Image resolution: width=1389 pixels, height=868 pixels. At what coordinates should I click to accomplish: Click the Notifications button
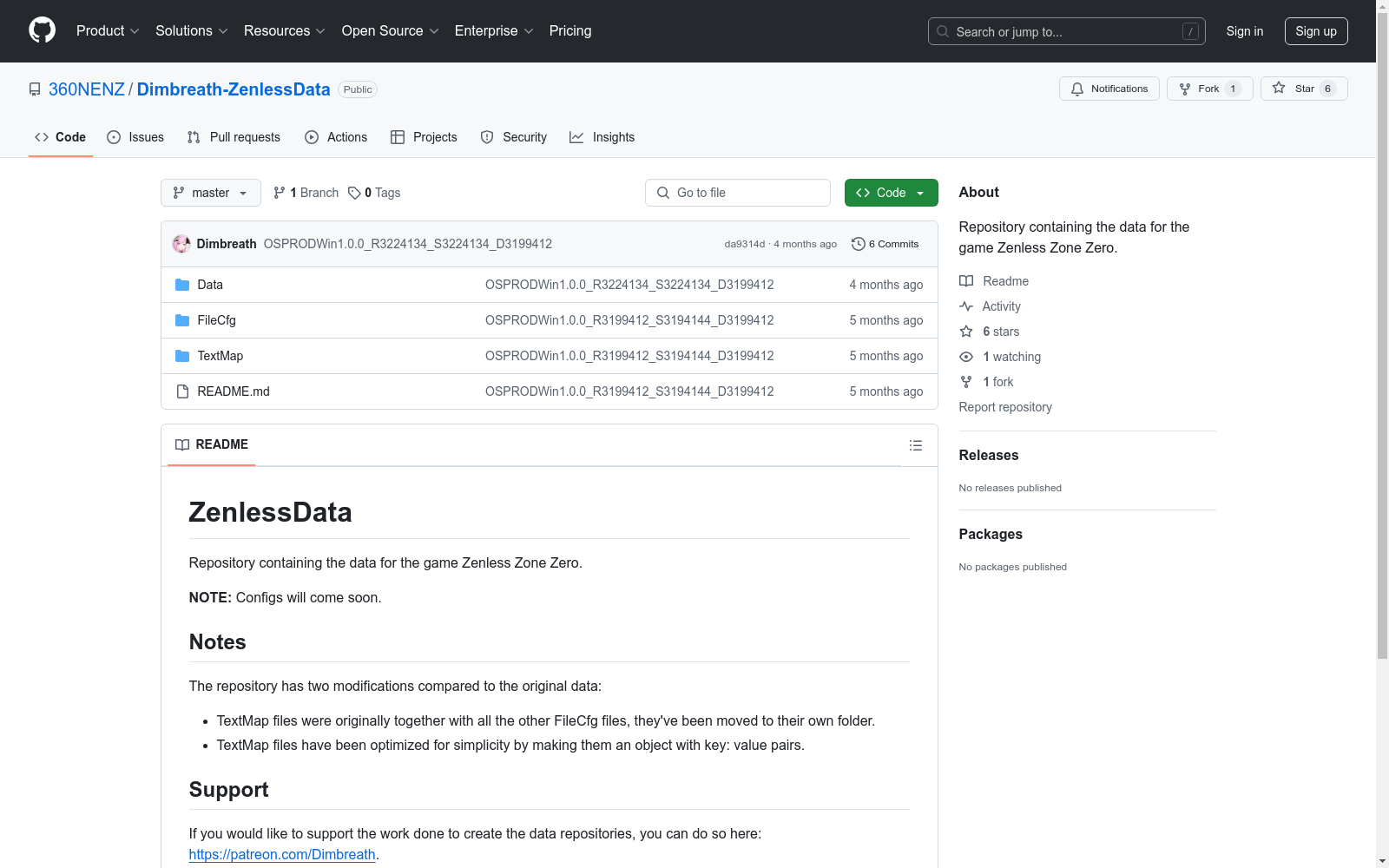point(1109,89)
